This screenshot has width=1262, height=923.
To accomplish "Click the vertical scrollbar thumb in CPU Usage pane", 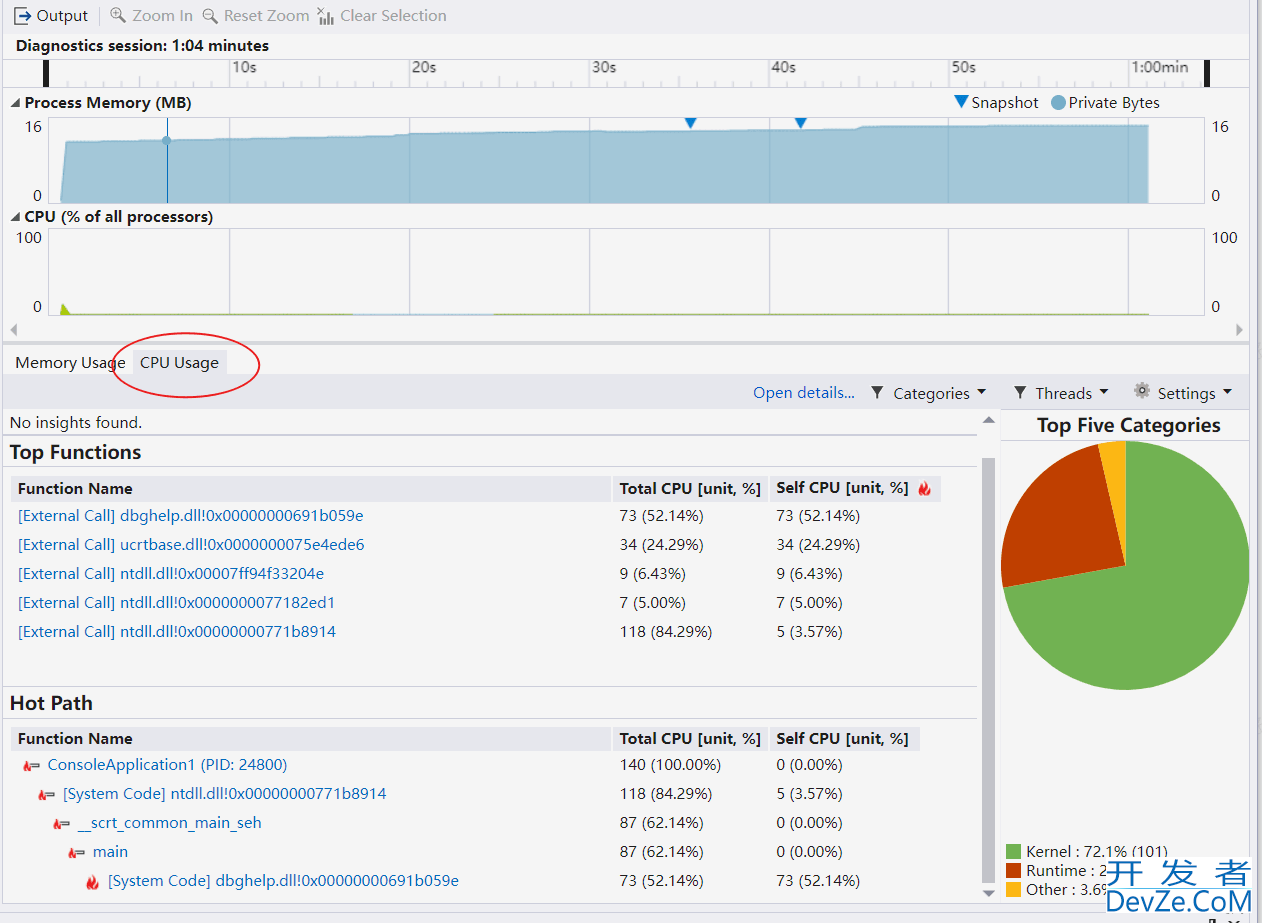I will (x=988, y=670).
